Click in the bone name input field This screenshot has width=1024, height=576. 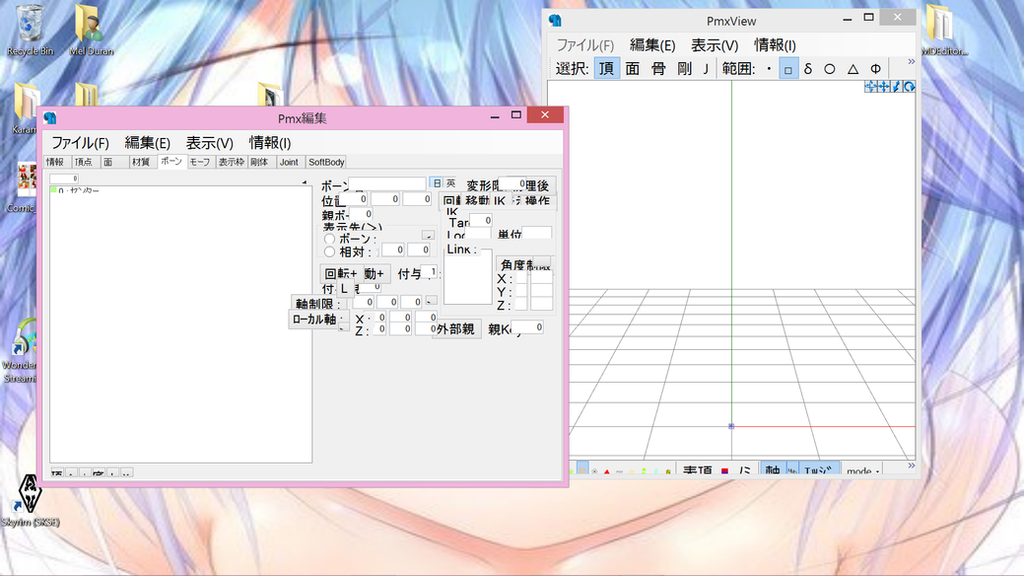pos(387,184)
